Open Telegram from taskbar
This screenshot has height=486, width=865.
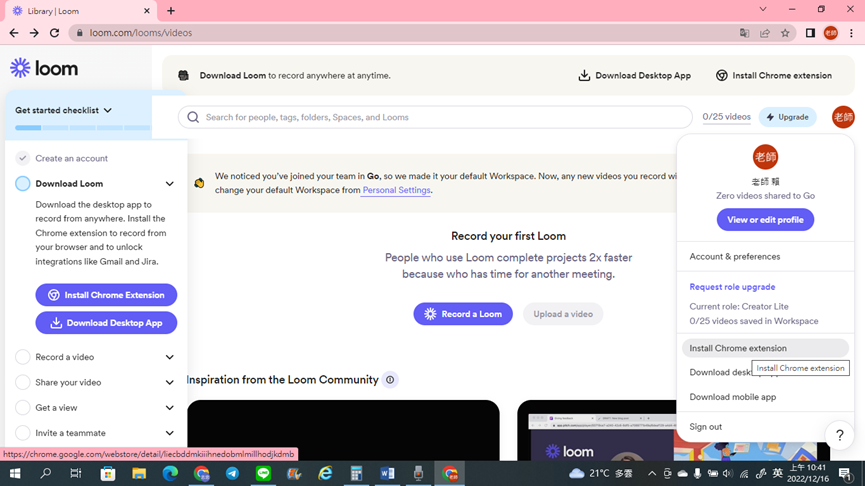coord(232,473)
